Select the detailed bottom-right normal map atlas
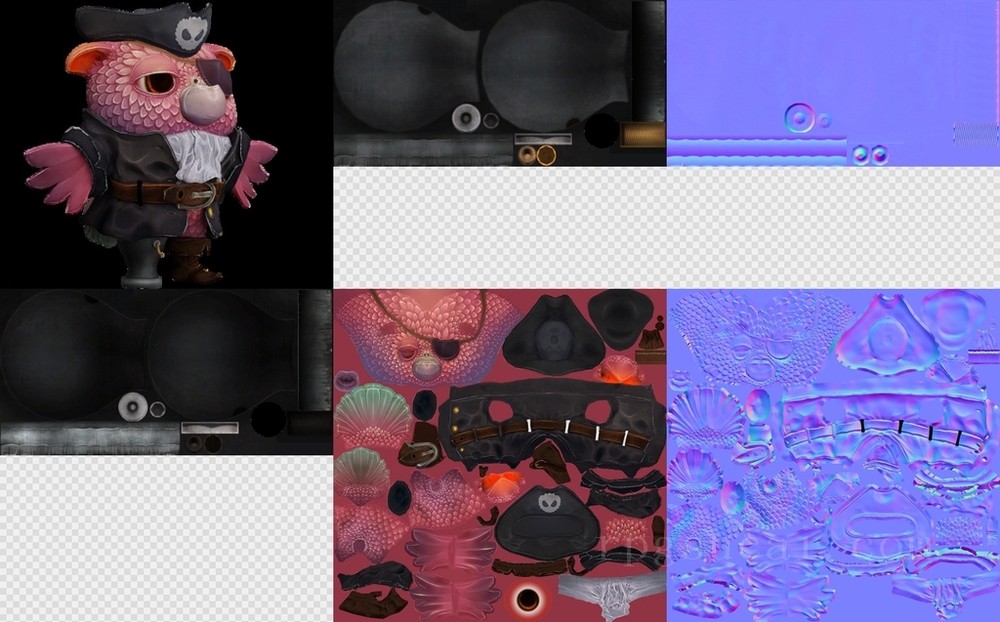The image size is (1000, 622). click(833, 455)
